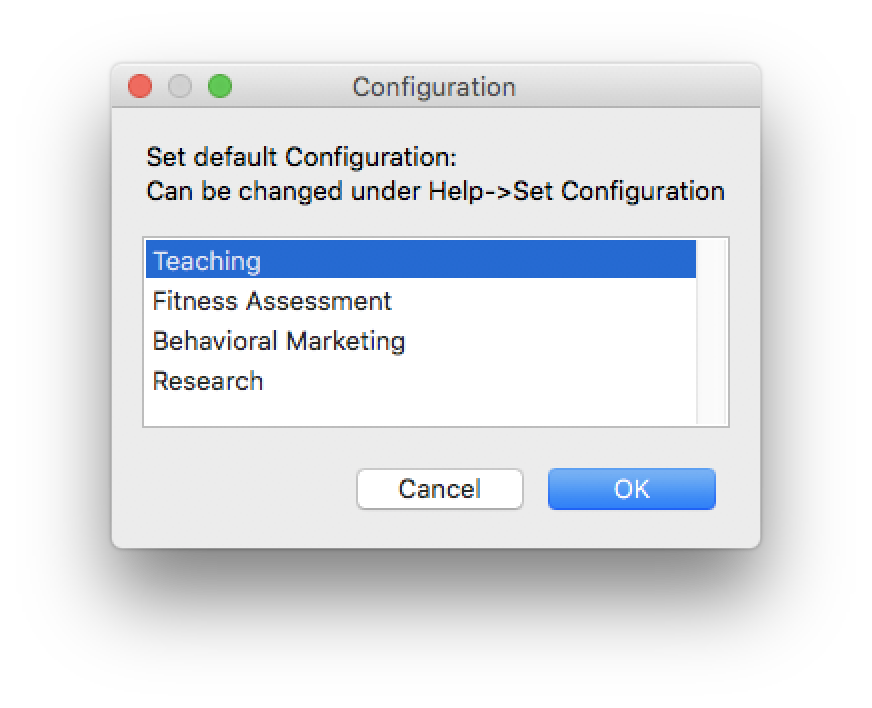Image resolution: width=872 pixels, height=708 pixels.
Task: Click blank dialog area below OK button
Action: click(x=632, y=530)
